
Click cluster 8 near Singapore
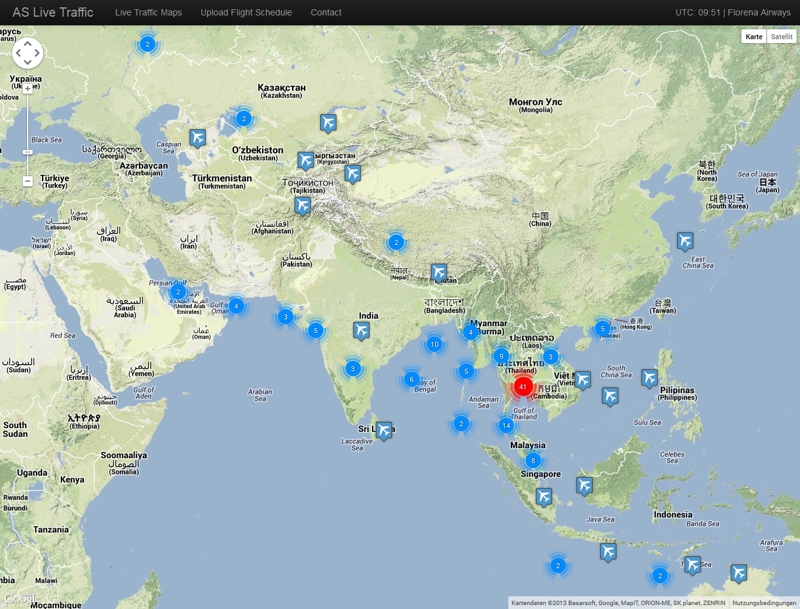pyautogui.click(x=533, y=461)
